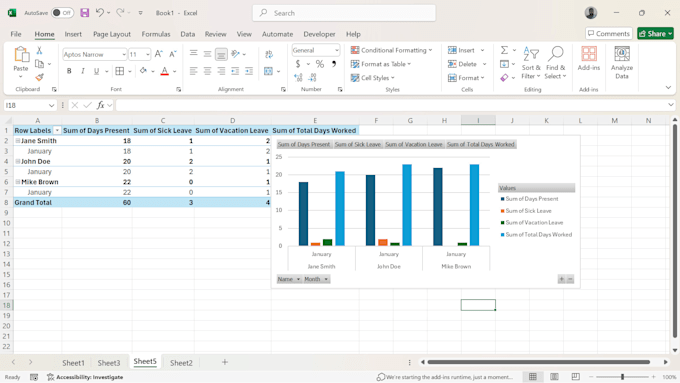Open the Insert ribbon tab
The height and width of the screenshot is (383, 680).
pyautogui.click(x=73, y=34)
